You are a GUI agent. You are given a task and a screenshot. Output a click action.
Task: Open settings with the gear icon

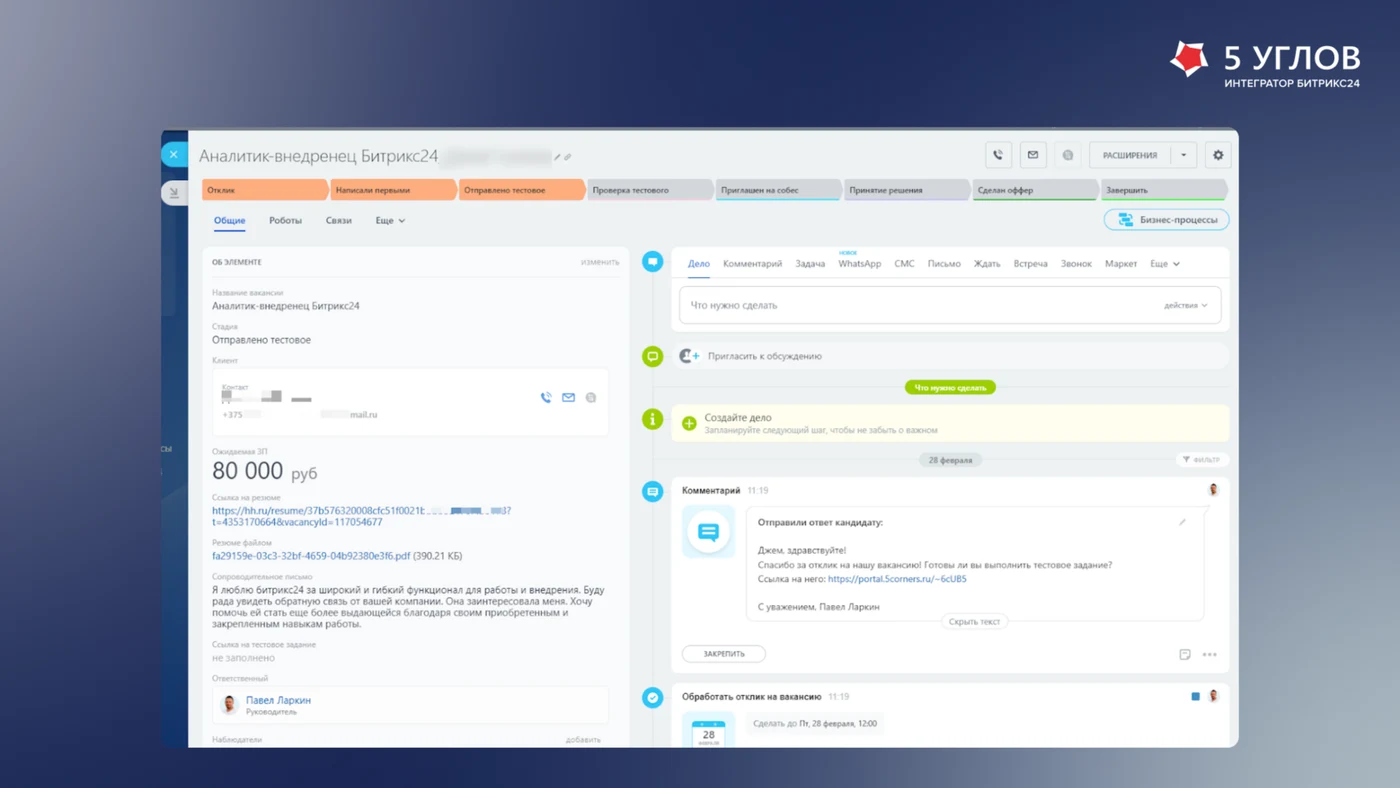click(x=1218, y=155)
